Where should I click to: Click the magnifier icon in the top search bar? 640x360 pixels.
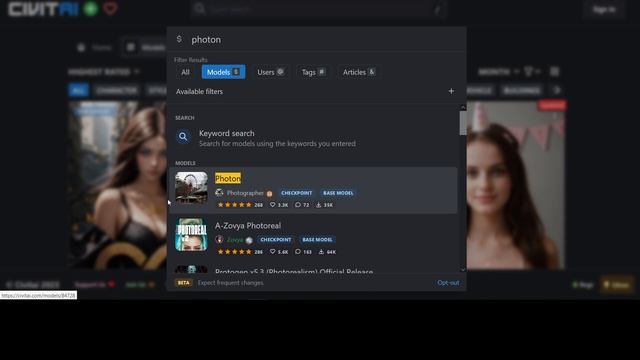pos(200,9)
